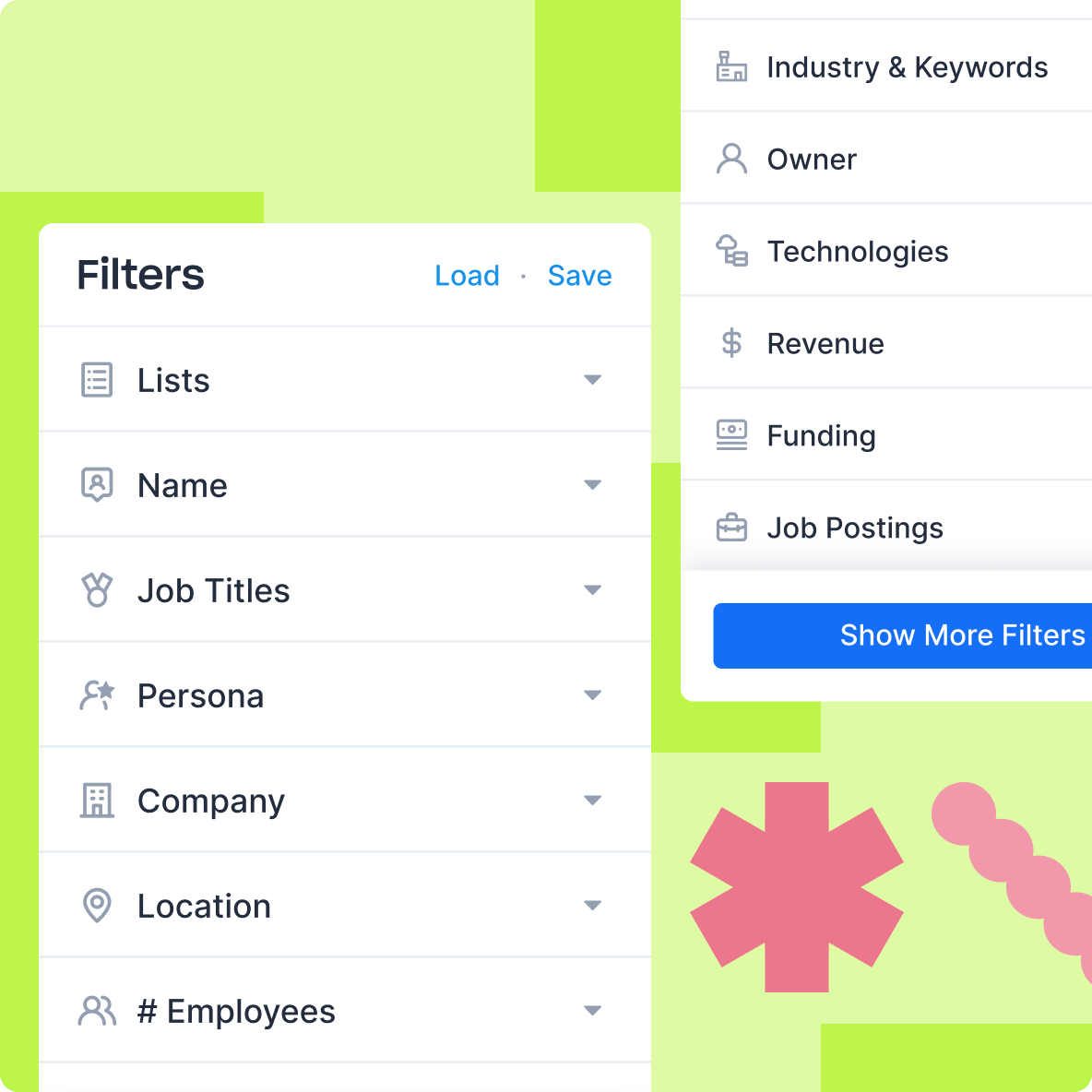Click the Technologies filter row
The height and width of the screenshot is (1092, 1092).
click(857, 251)
